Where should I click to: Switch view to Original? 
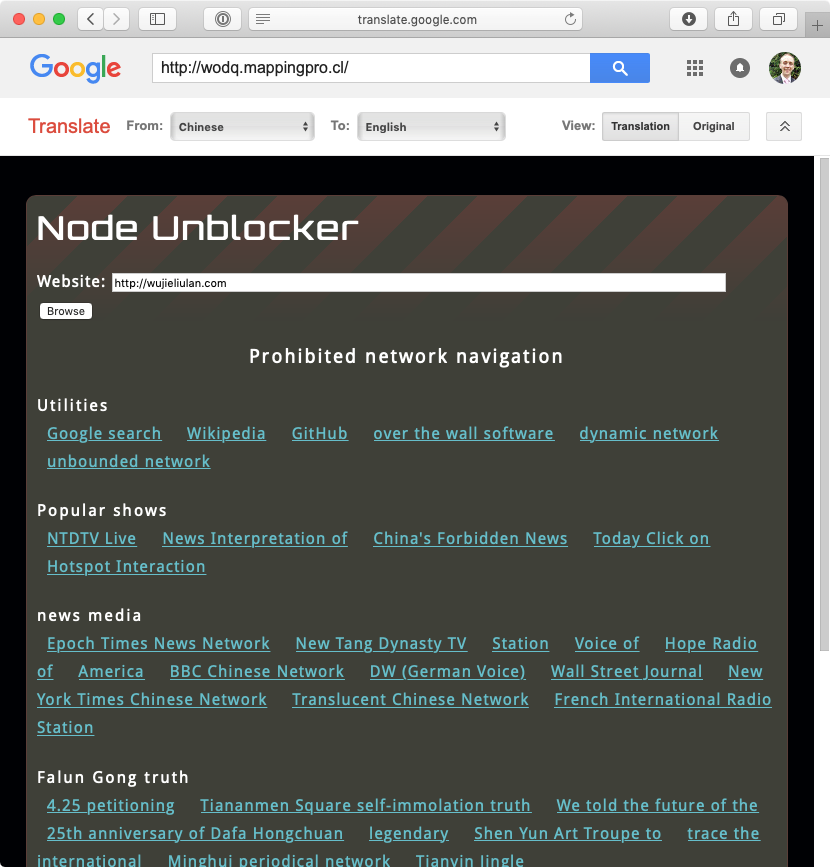pyautogui.click(x=713, y=126)
